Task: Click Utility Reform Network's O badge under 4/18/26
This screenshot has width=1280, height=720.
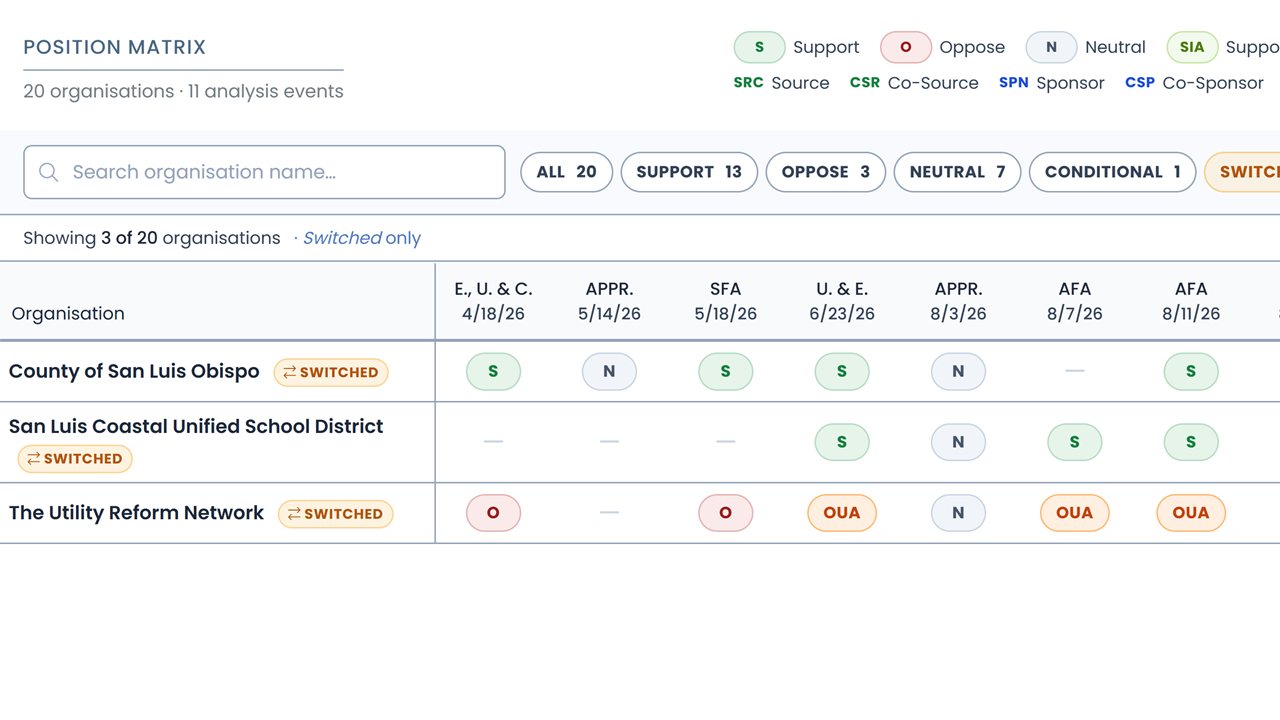Action: [x=493, y=513]
